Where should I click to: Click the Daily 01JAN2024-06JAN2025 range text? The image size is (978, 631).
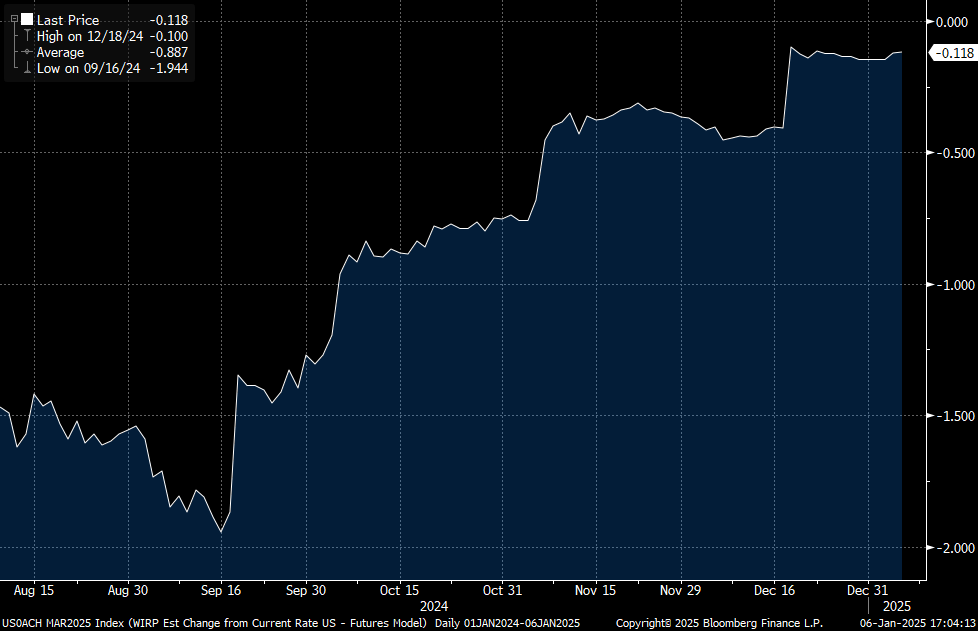tap(507, 623)
